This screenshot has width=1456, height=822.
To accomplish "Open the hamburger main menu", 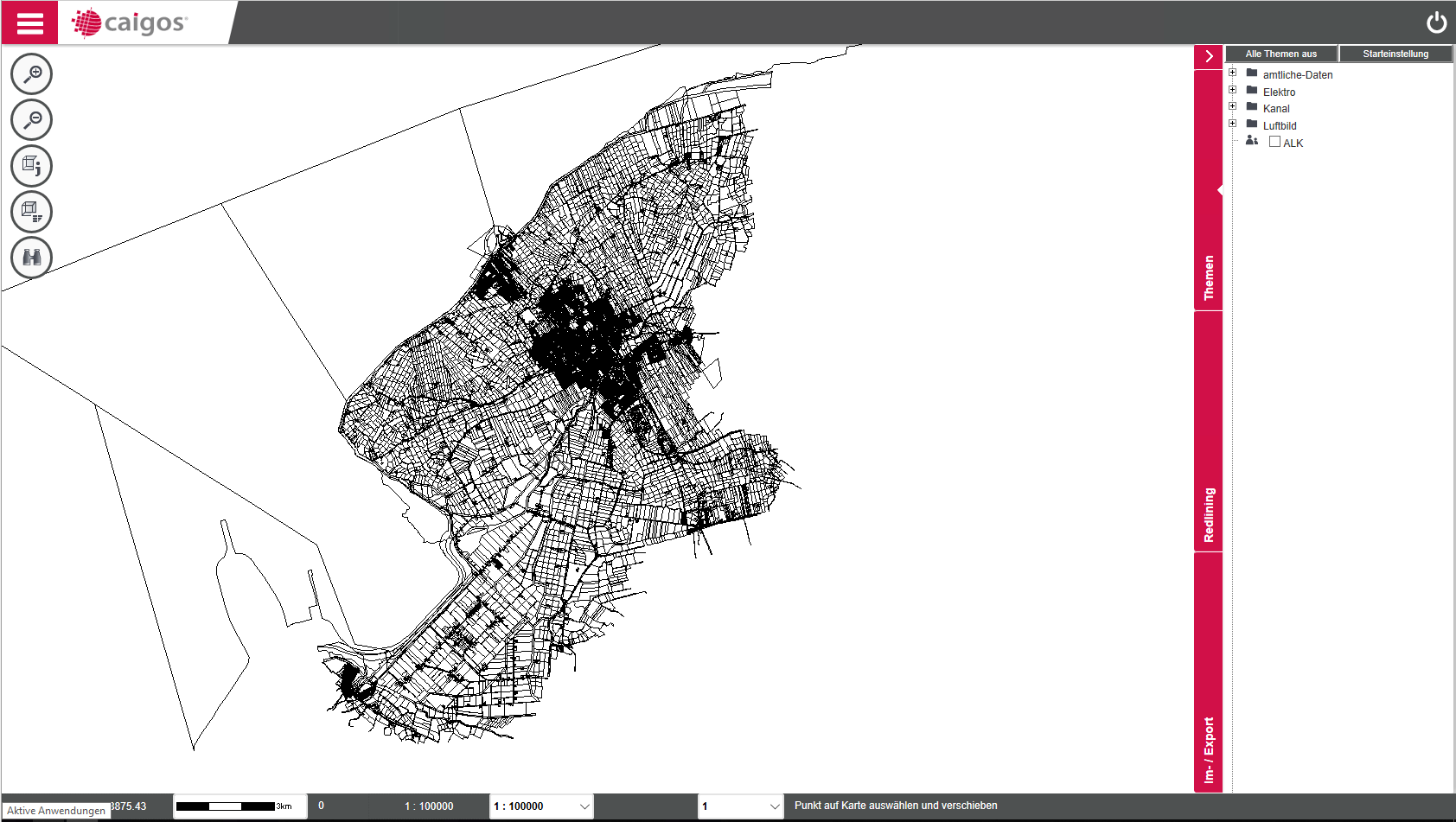I will pos(29,22).
